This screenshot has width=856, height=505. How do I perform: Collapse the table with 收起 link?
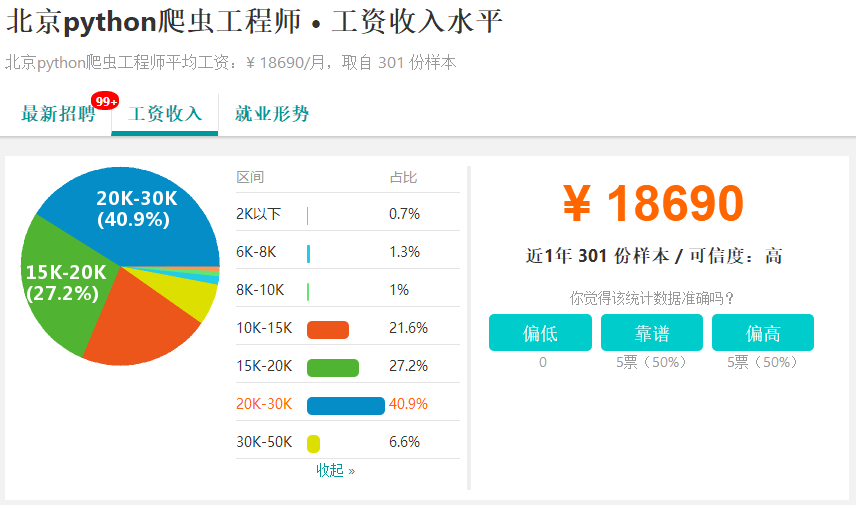point(336,470)
